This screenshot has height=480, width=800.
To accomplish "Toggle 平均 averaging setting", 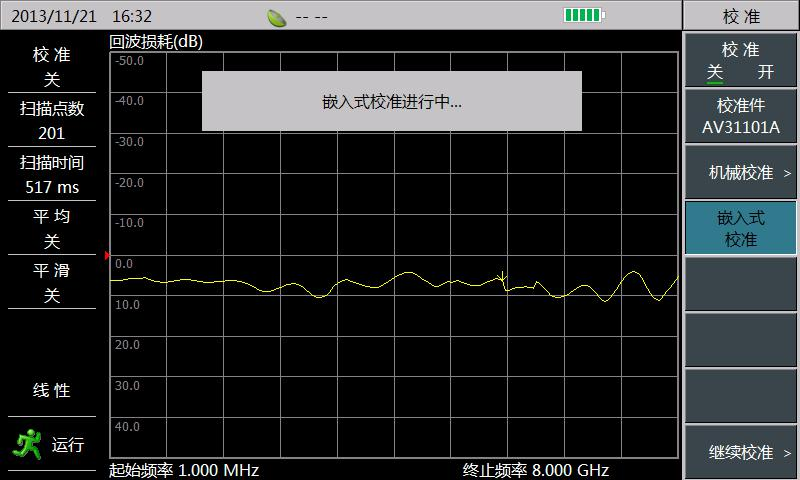I will pos(52,228).
